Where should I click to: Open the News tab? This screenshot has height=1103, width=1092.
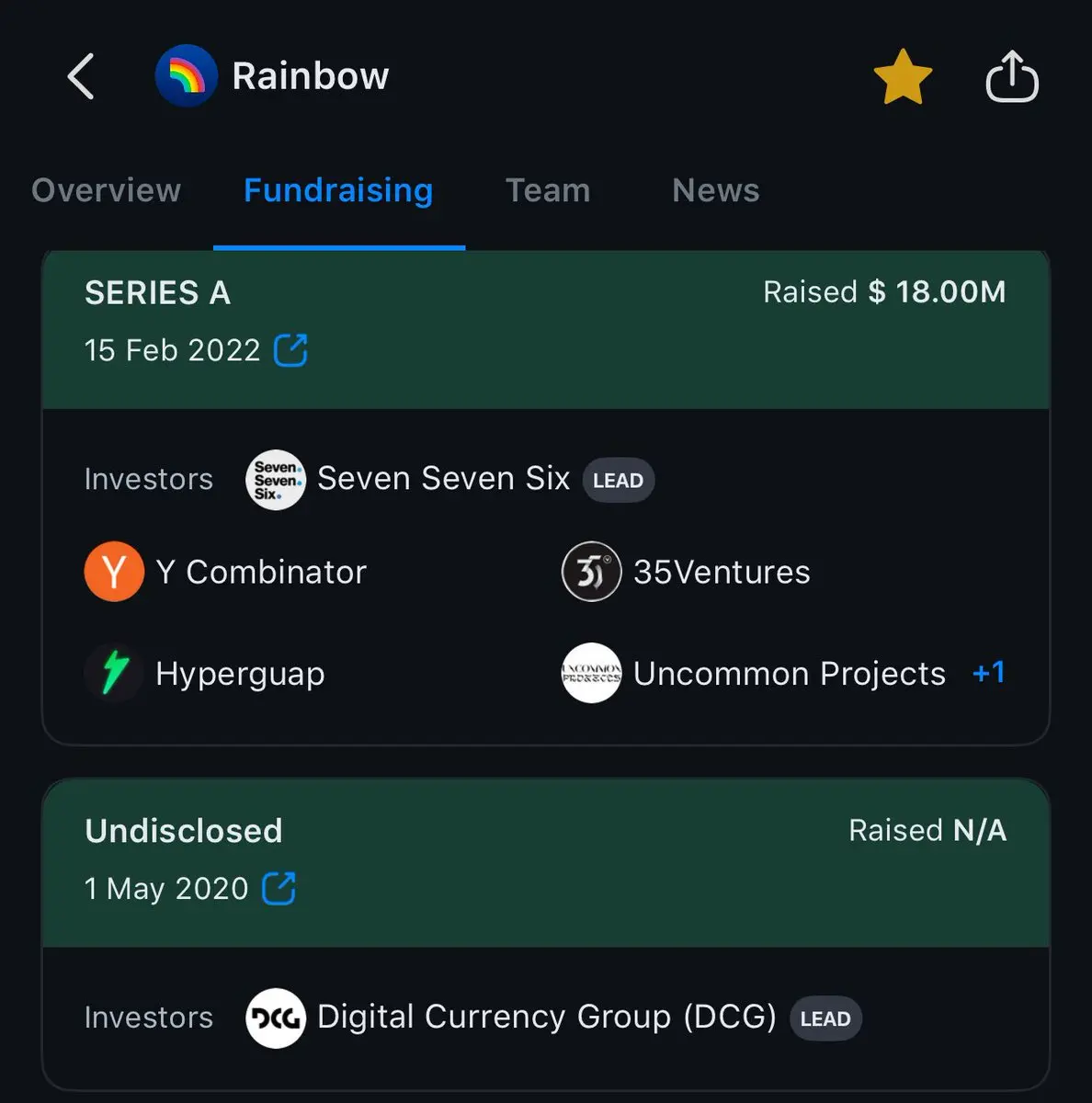point(716,190)
